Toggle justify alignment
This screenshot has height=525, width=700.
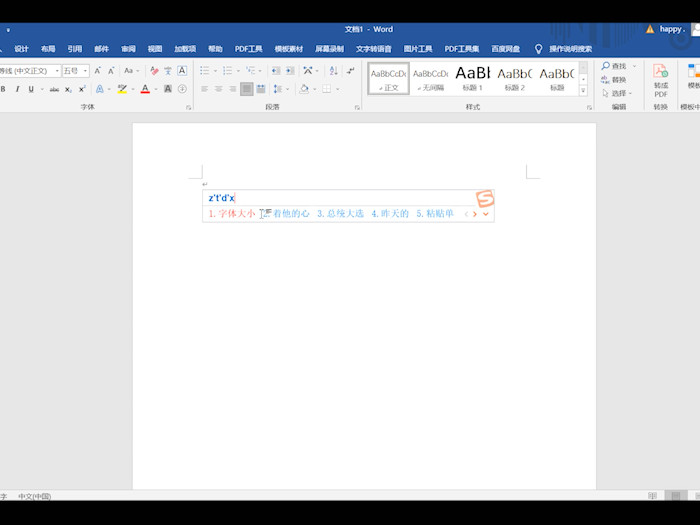tap(247, 89)
